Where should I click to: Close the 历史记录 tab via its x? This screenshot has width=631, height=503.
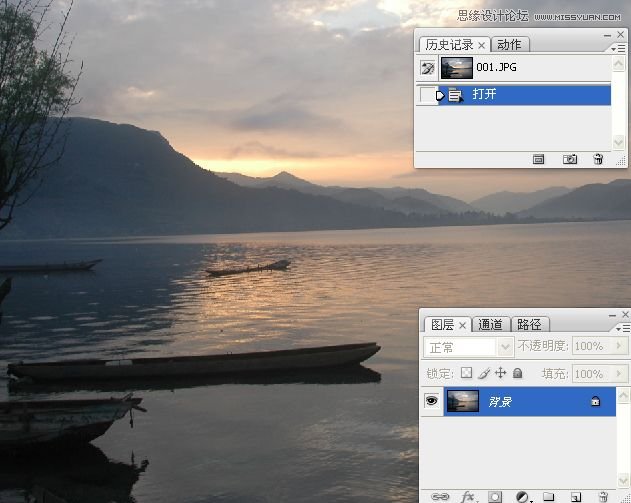click(x=481, y=46)
